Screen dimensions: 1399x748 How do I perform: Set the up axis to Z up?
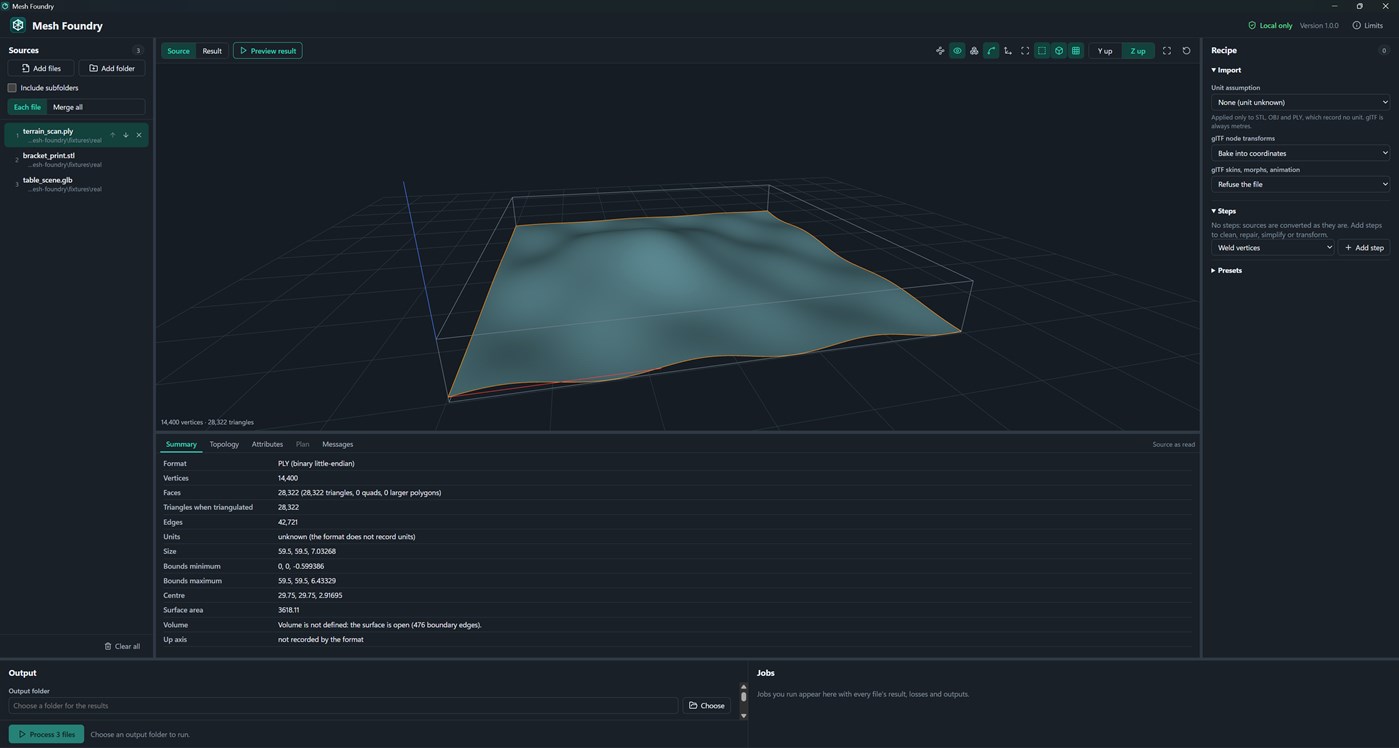pyautogui.click(x=1138, y=51)
